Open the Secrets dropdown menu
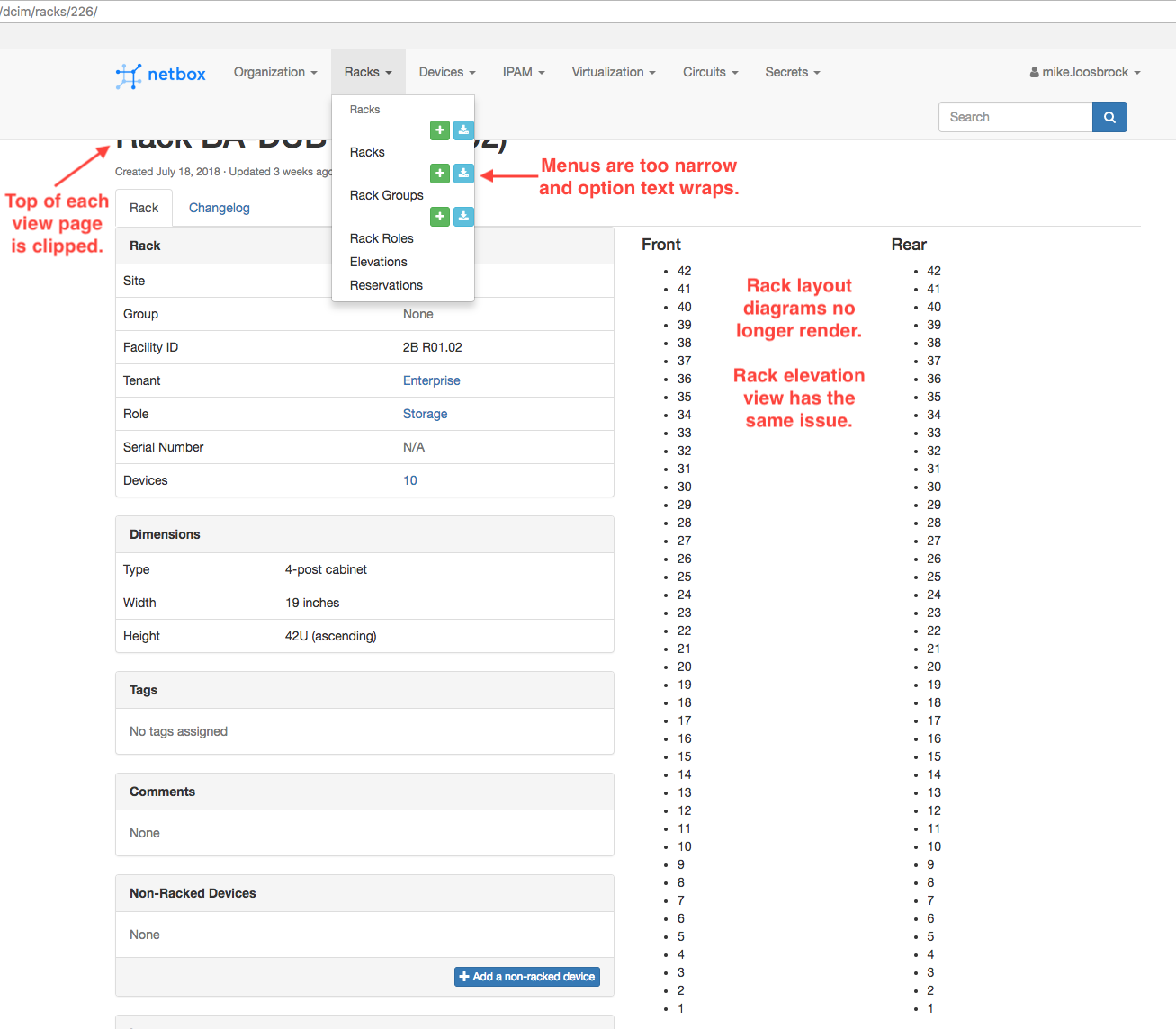Image resolution: width=1176 pixels, height=1029 pixels. point(793,72)
